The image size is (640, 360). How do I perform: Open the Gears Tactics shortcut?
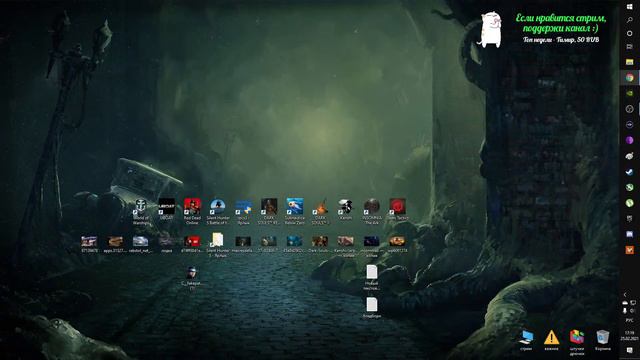pyautogui.click(x=397, y=209)
